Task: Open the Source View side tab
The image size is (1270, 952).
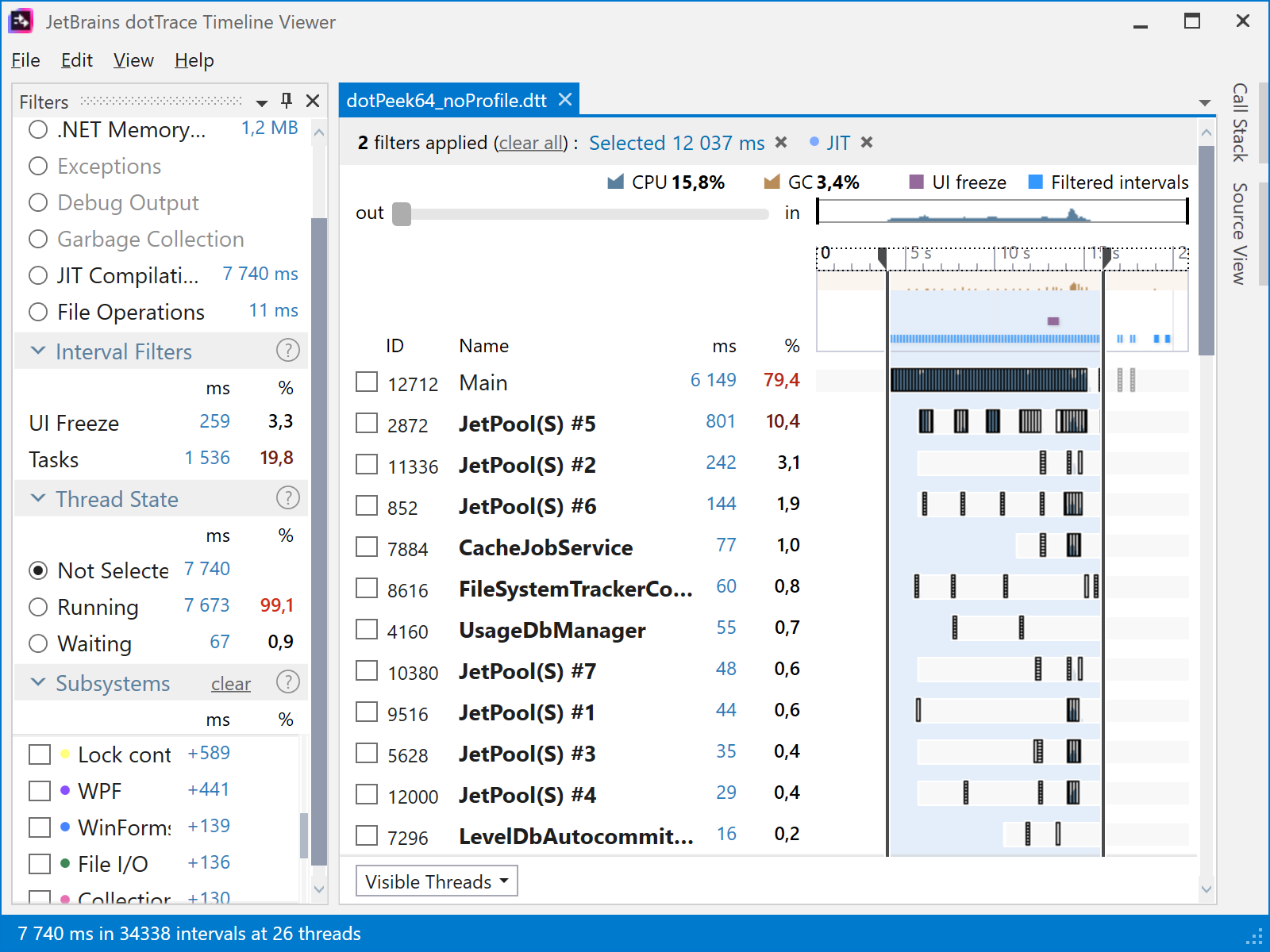Action: (1239, 234)
